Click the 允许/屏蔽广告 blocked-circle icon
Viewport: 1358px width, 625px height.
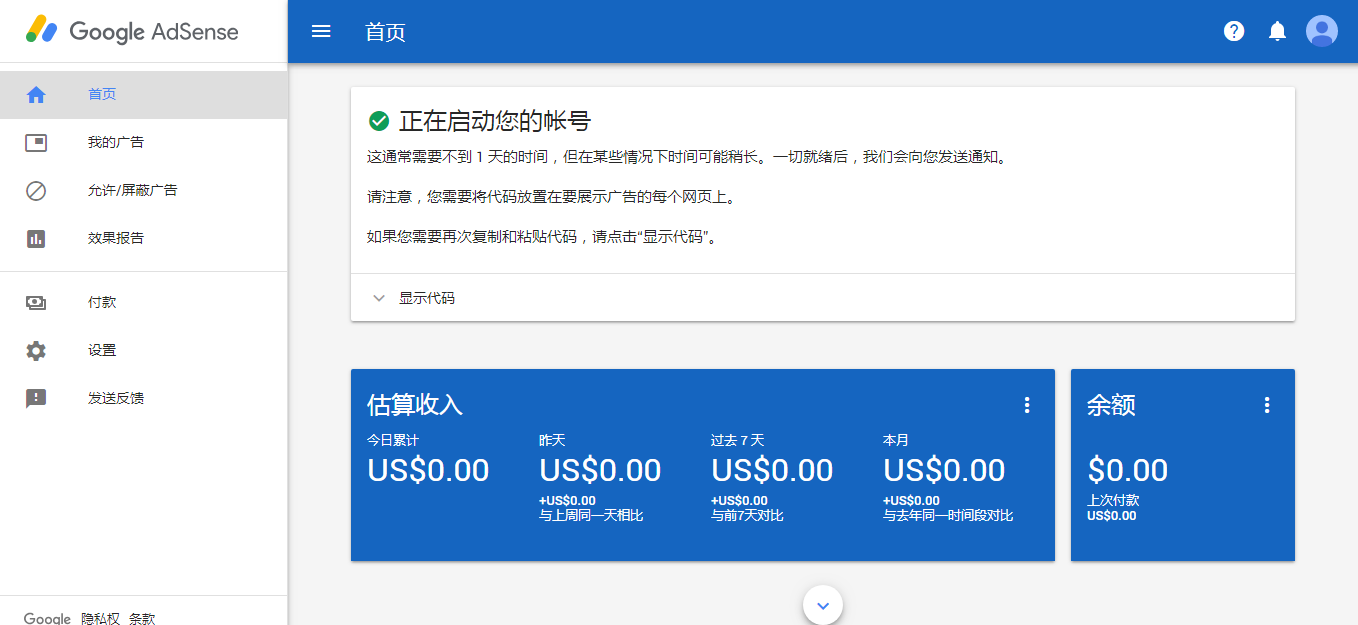pyautogui.click(x=36, y=191)
